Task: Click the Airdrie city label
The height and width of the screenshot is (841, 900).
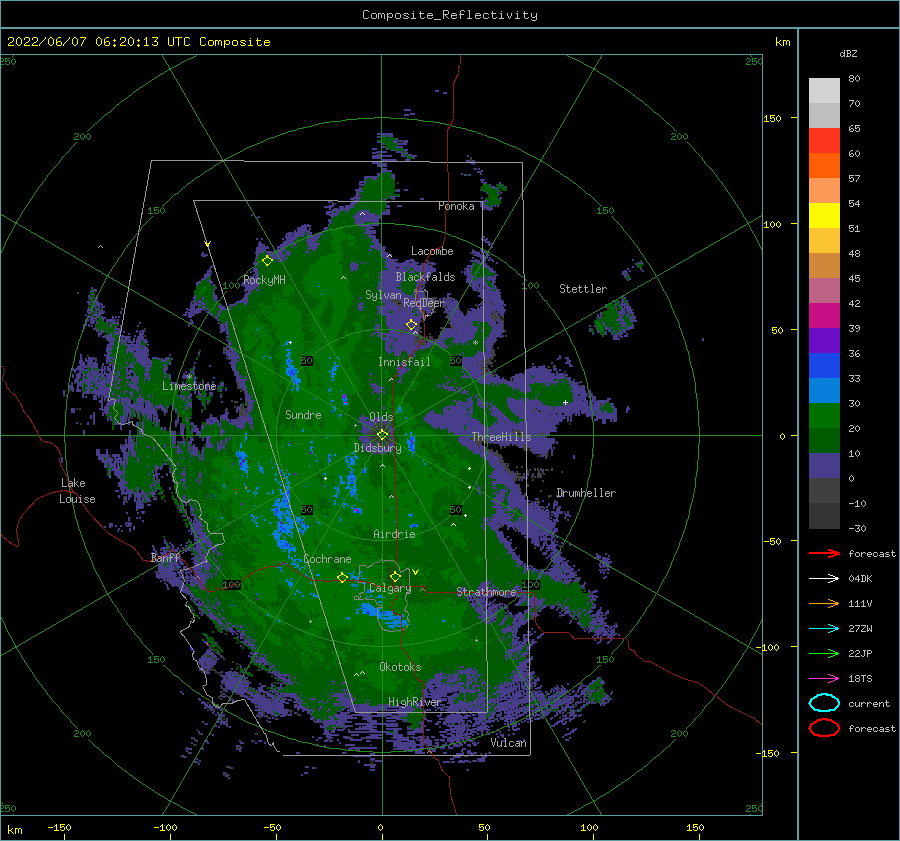Action: [x=394, y=534]
